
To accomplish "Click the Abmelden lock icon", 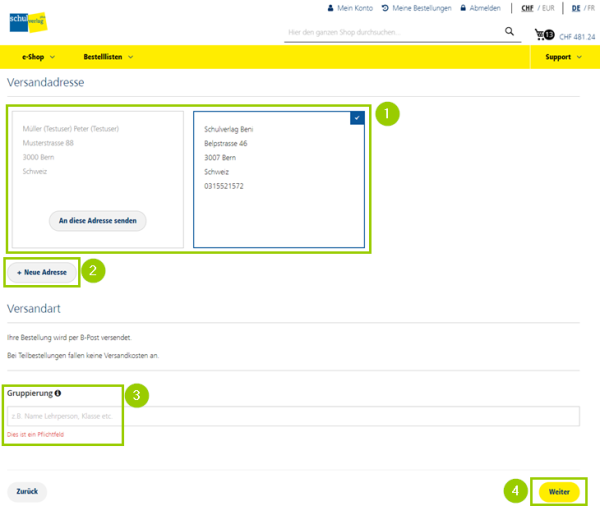I will [x=463, y=8].
